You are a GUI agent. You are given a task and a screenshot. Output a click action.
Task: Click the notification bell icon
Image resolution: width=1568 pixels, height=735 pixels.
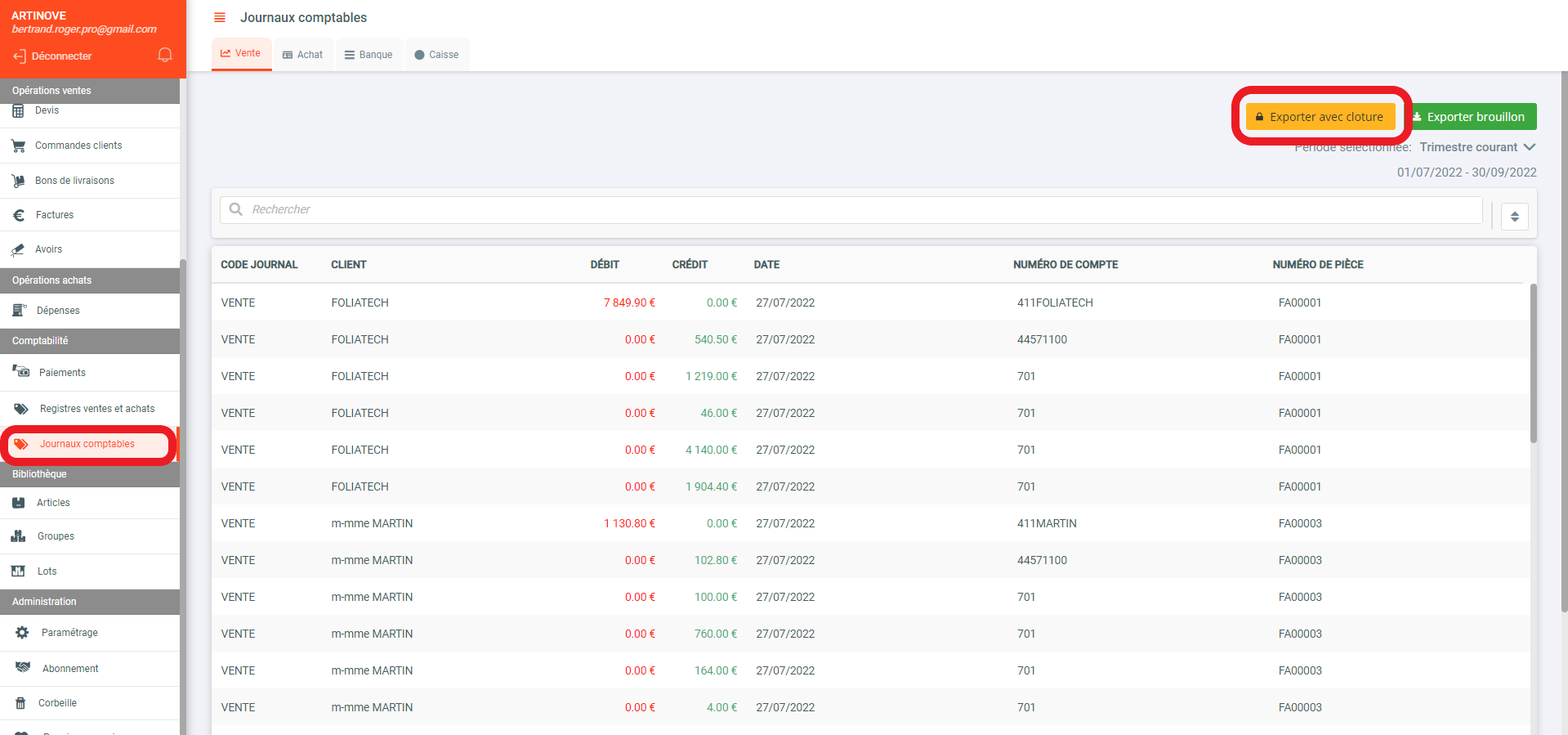pos(165,55)
